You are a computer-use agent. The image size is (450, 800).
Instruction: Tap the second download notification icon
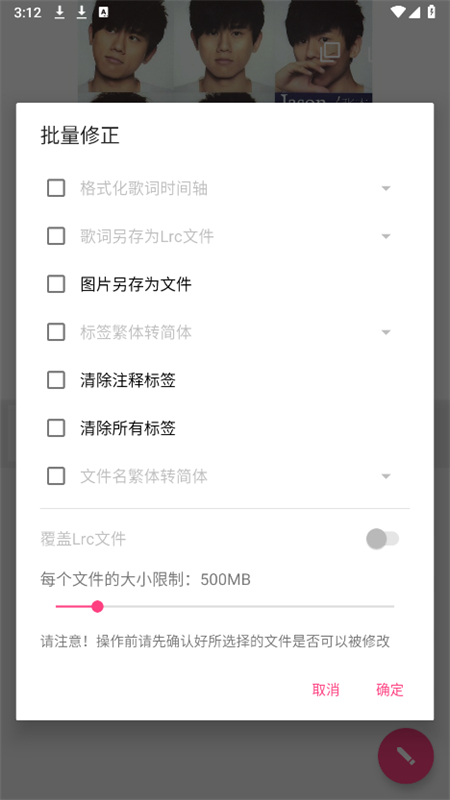82,12
